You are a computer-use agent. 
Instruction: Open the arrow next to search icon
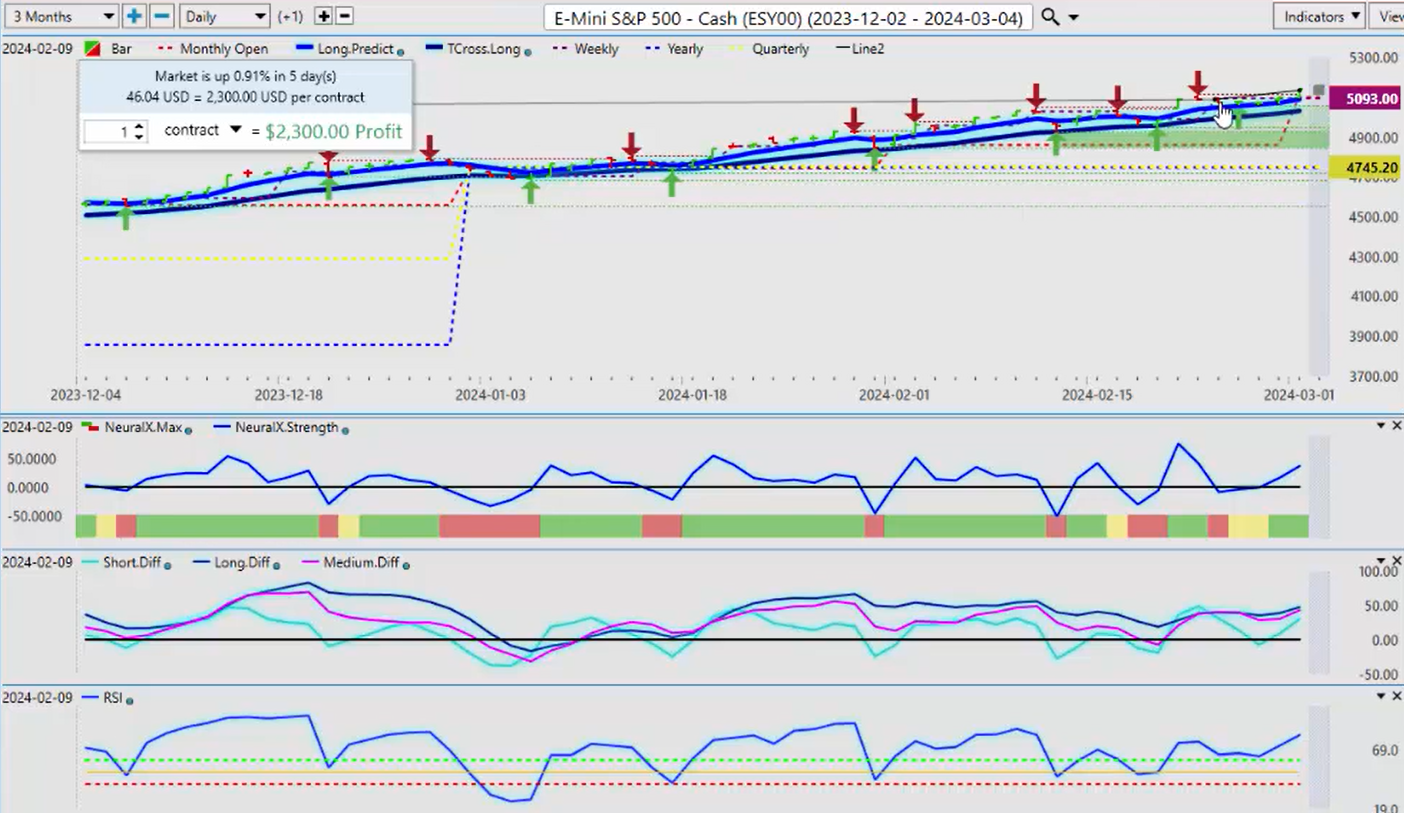(1074, 18)
